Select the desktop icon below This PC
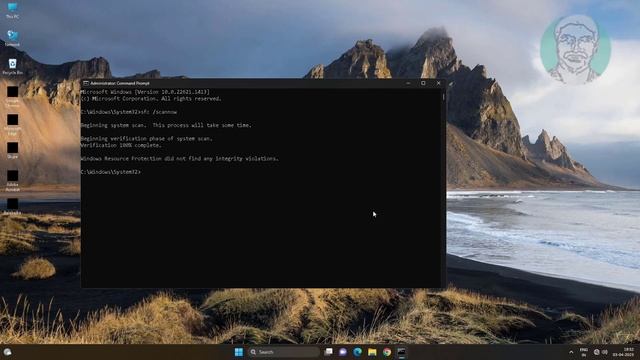The width and height of the screenshot is (640, 360). coord(12,38)
